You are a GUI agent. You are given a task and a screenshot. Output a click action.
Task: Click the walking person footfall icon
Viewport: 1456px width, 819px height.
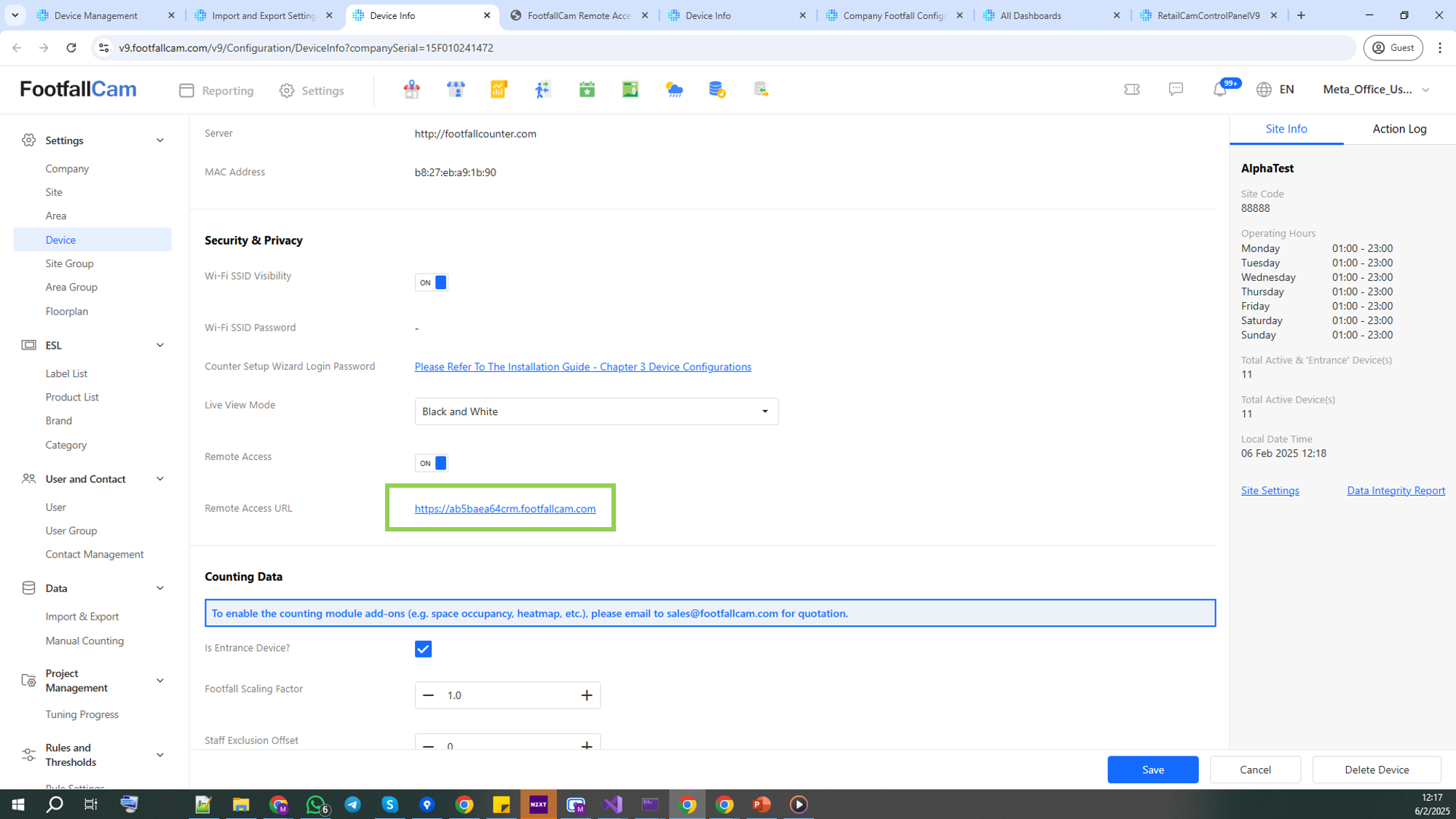(x=542, y=90)
